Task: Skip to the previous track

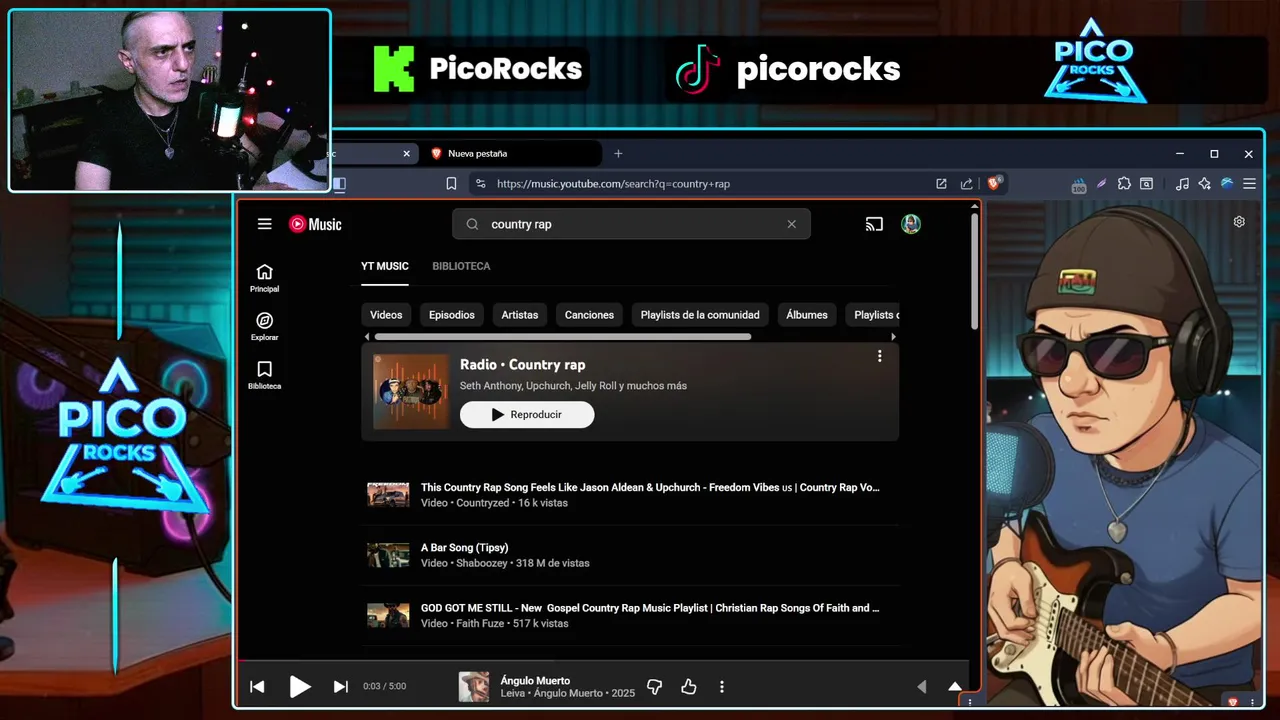Action: (257, 686)
